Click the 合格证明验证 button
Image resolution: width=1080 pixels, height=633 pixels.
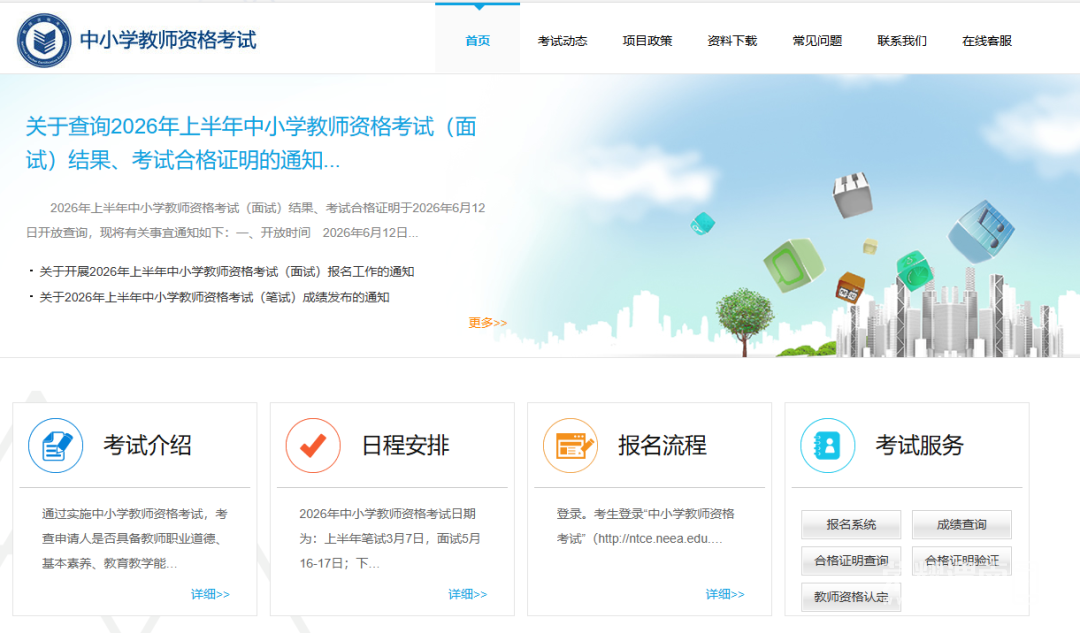click(x=962, y=561)
